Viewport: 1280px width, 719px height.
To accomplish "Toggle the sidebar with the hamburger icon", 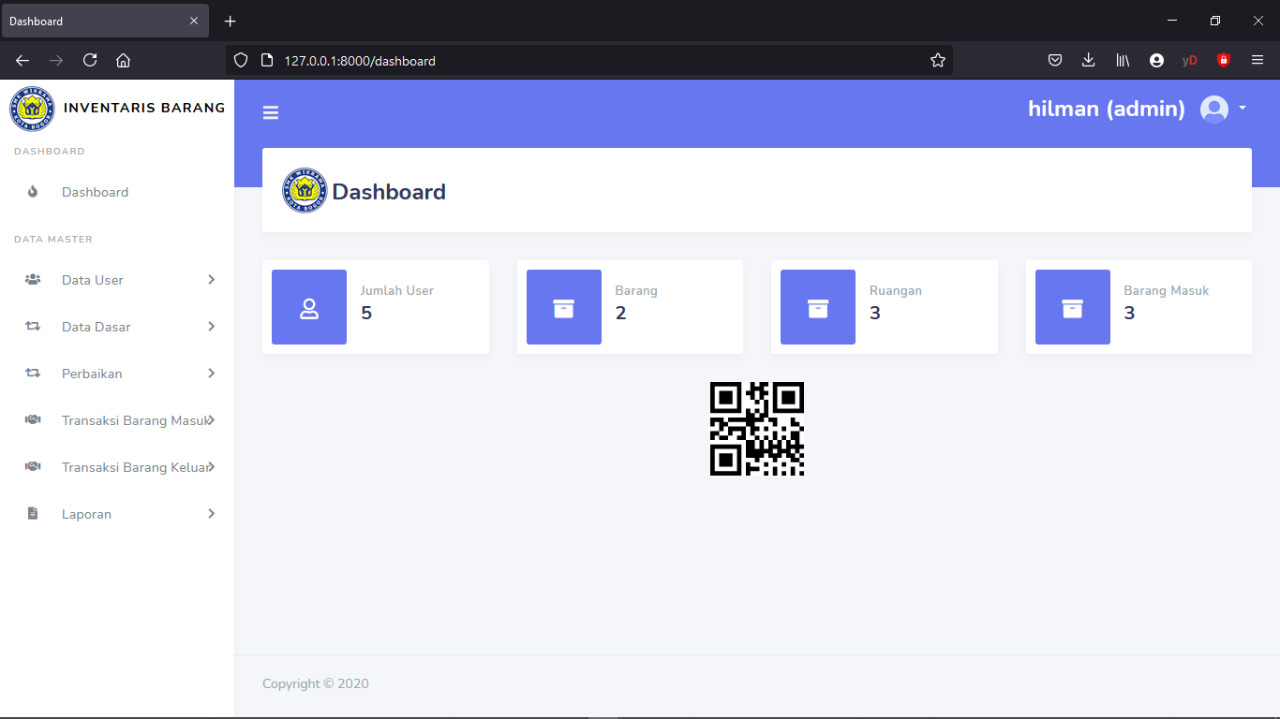I will [x=270, y=113].
